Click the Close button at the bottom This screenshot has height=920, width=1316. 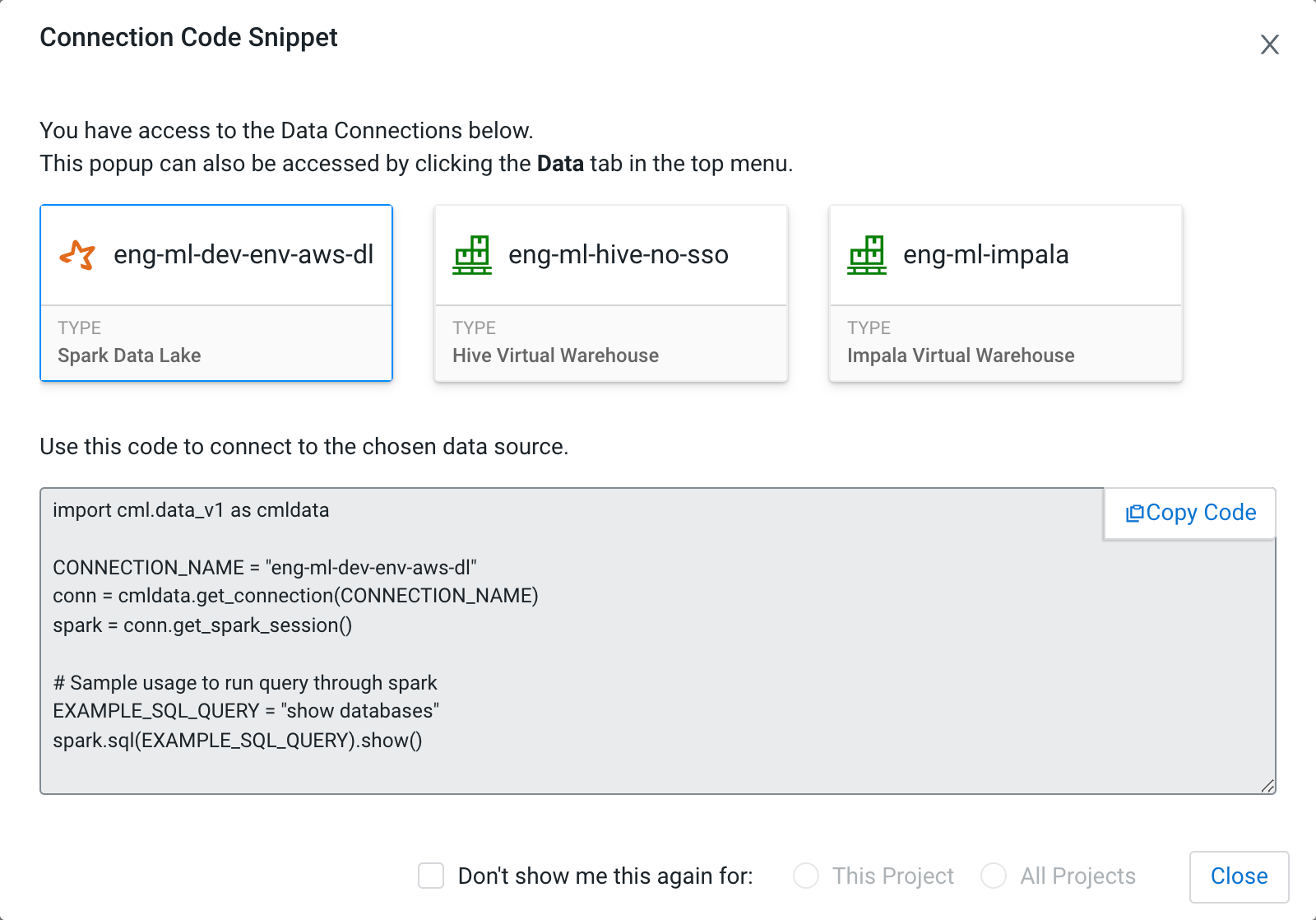click(x=1239, y=876)
